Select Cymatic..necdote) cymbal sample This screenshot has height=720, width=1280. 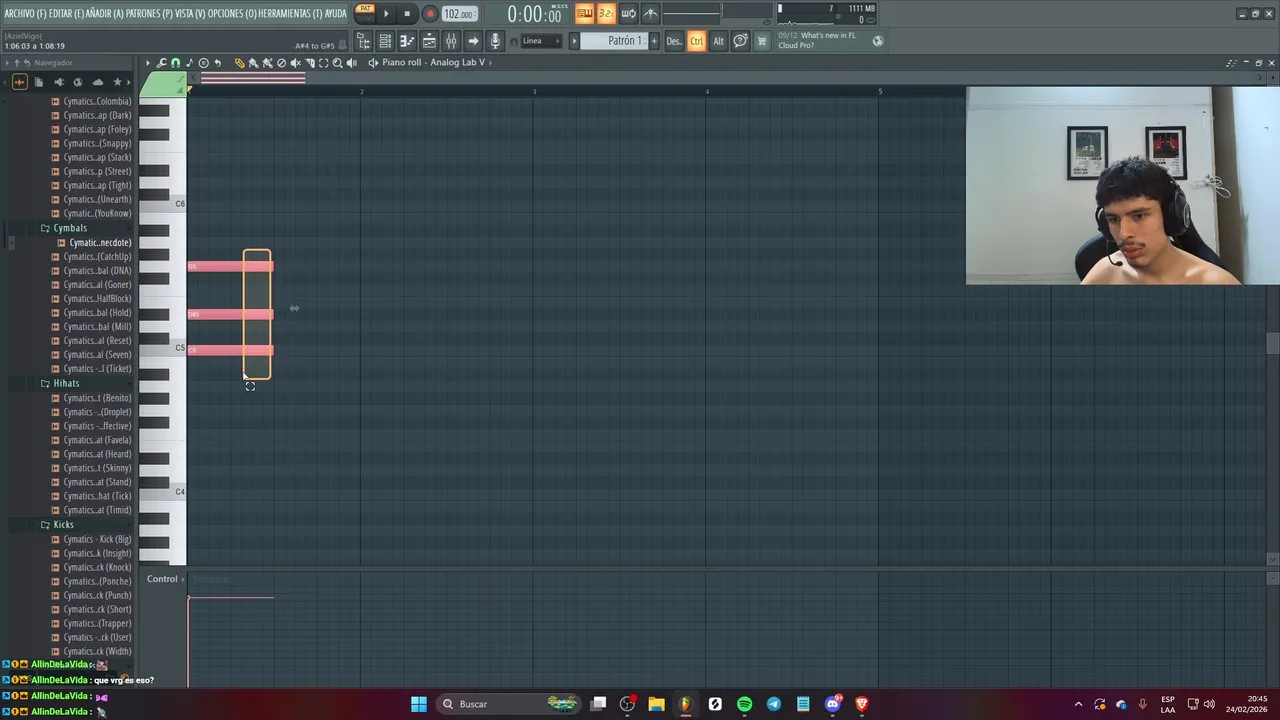point(99,243)
